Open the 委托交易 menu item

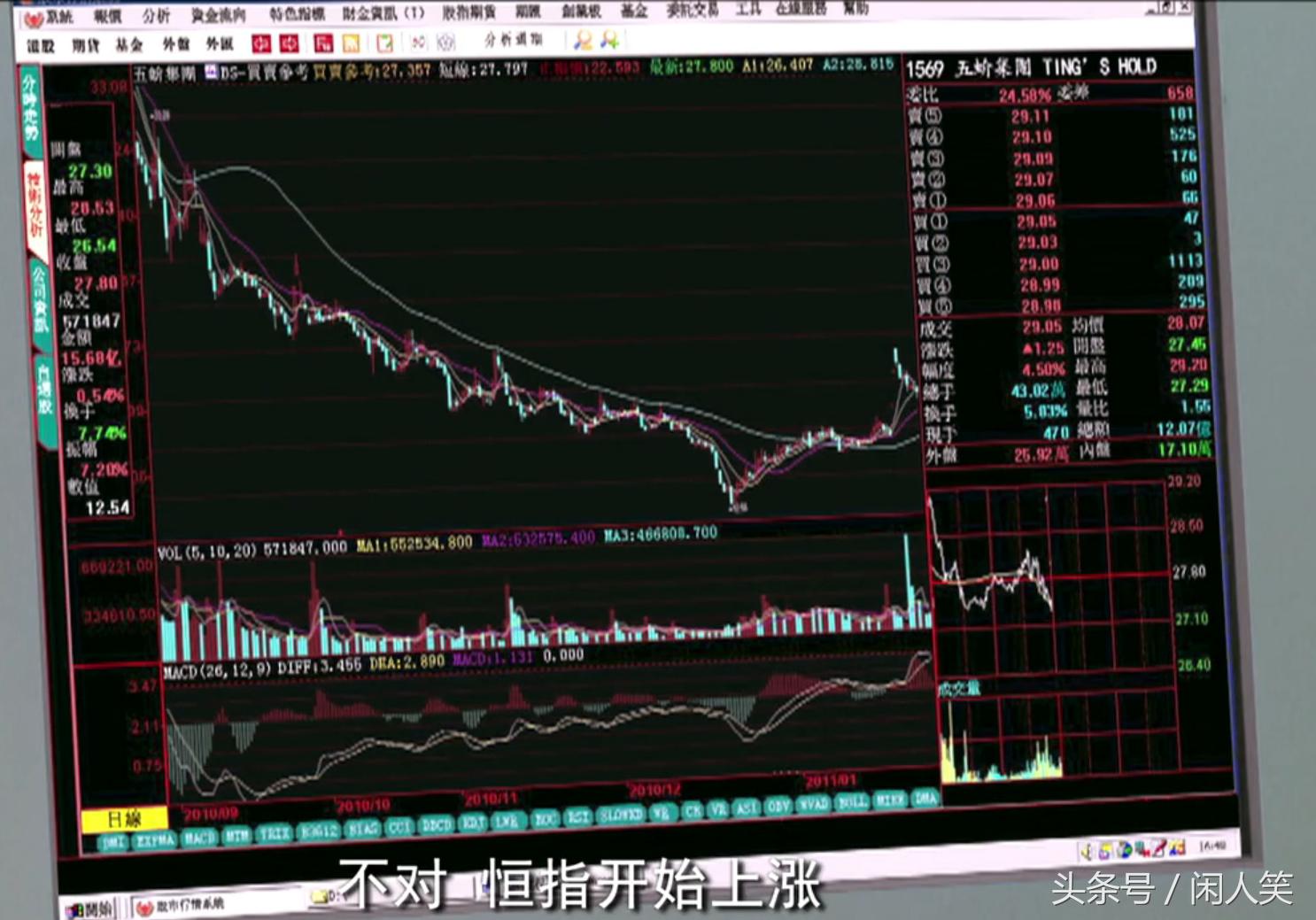click(x=694, y=12)
